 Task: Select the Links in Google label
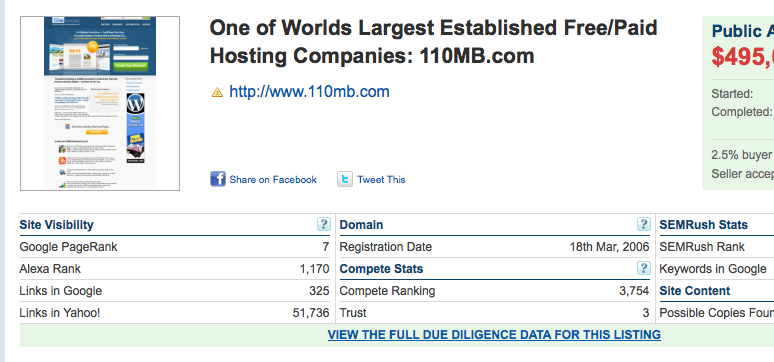61,291
